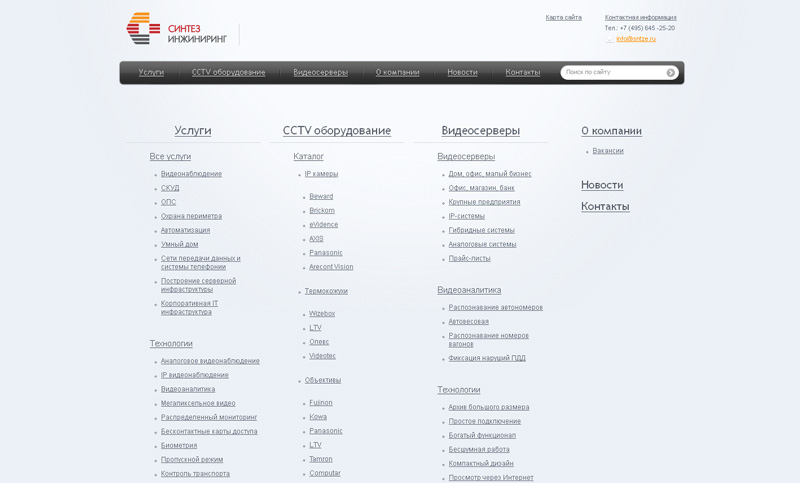The height and width of the screenshot is (483, 800).
Task: Open Аналоговое видеонаблюдение link
Action: pos(210,361)
